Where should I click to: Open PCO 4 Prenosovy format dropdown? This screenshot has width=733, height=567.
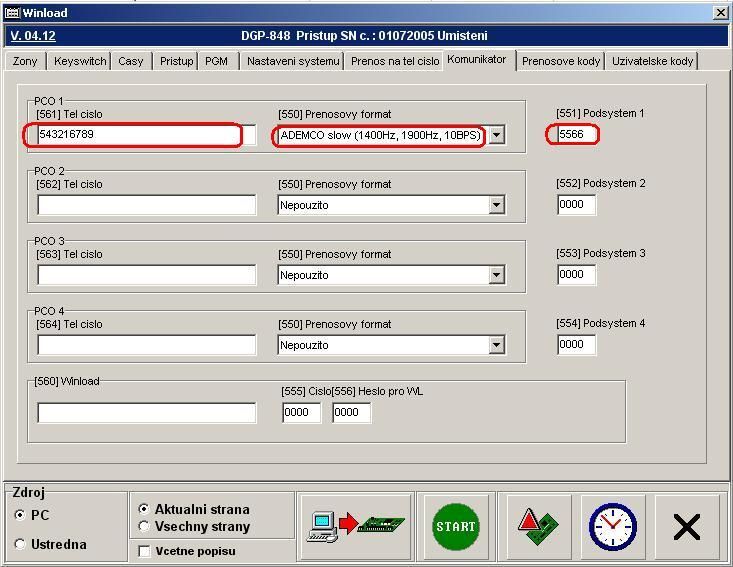point(496,345)
